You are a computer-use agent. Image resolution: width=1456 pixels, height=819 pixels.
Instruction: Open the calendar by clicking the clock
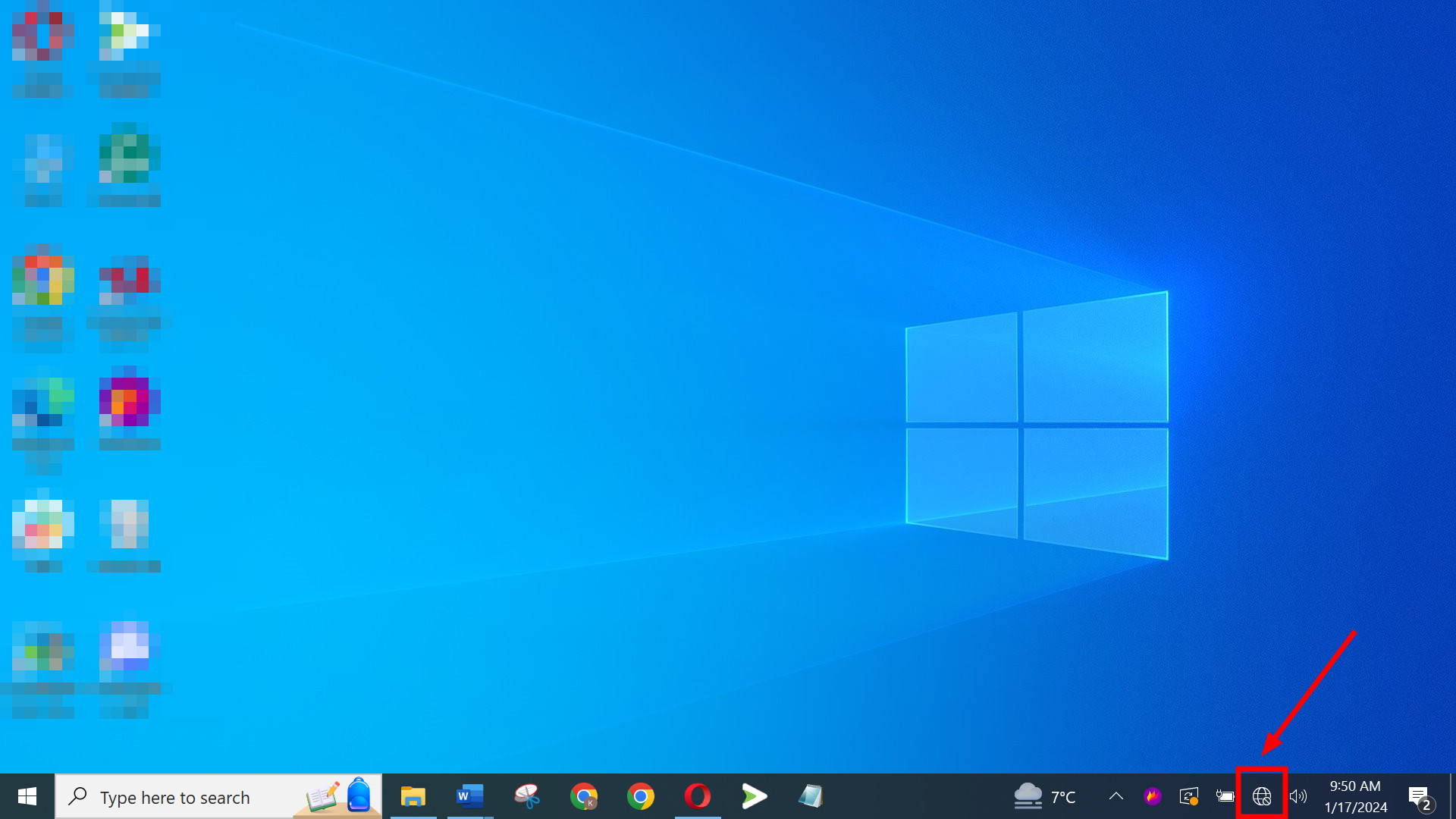(1355, 797)
